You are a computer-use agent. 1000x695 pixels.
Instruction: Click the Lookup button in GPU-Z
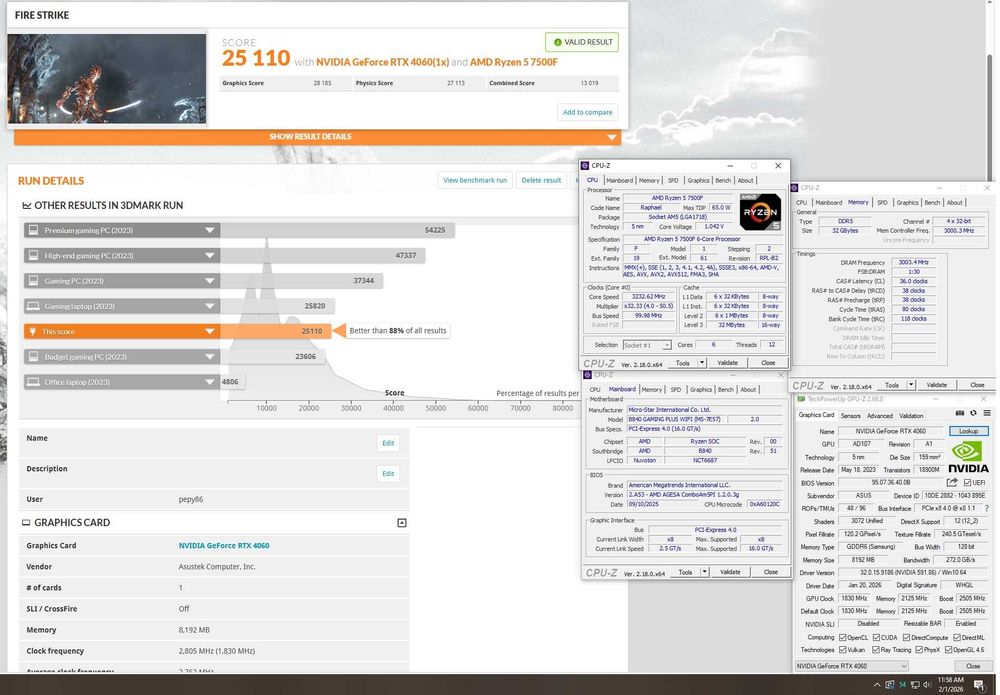(x=968, y=431)
